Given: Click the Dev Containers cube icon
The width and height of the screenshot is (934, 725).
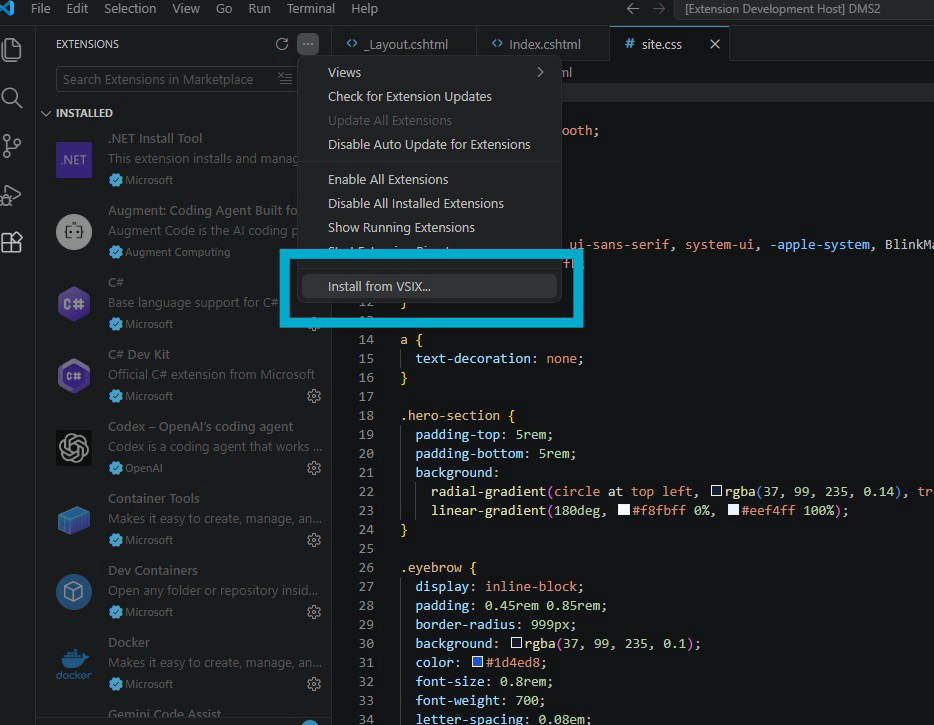Looking at the screenshot, I should click(74, 592).
